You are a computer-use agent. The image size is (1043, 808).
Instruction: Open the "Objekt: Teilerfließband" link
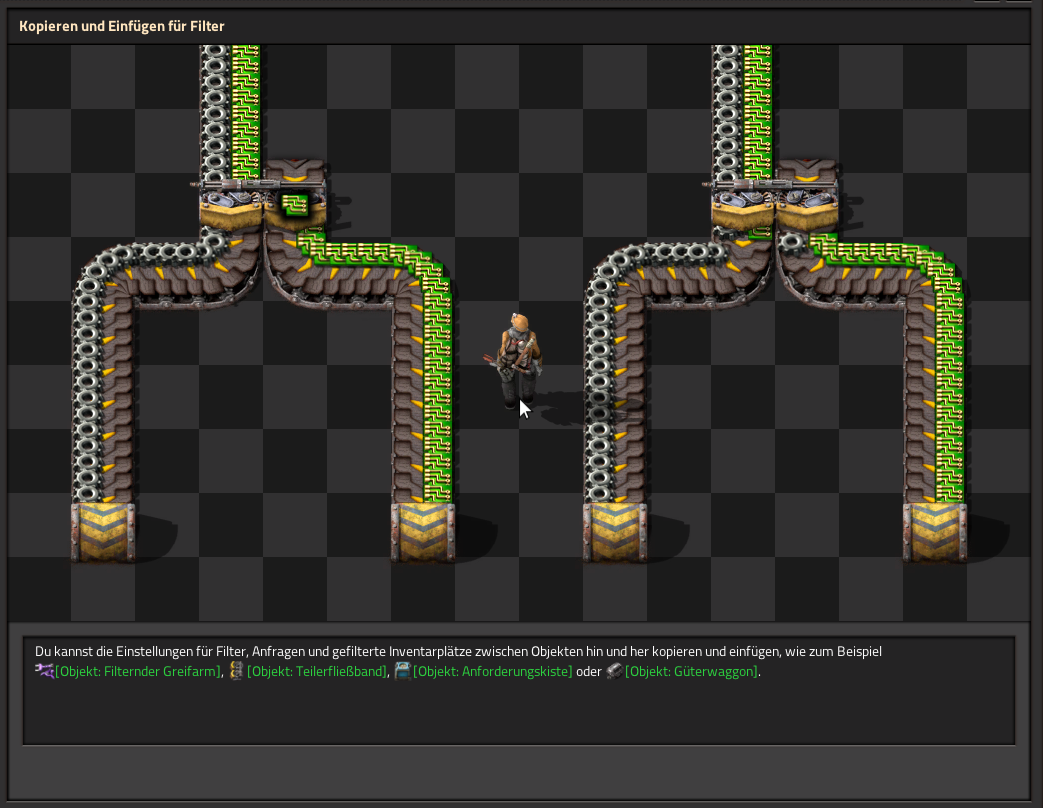[317, 672]
